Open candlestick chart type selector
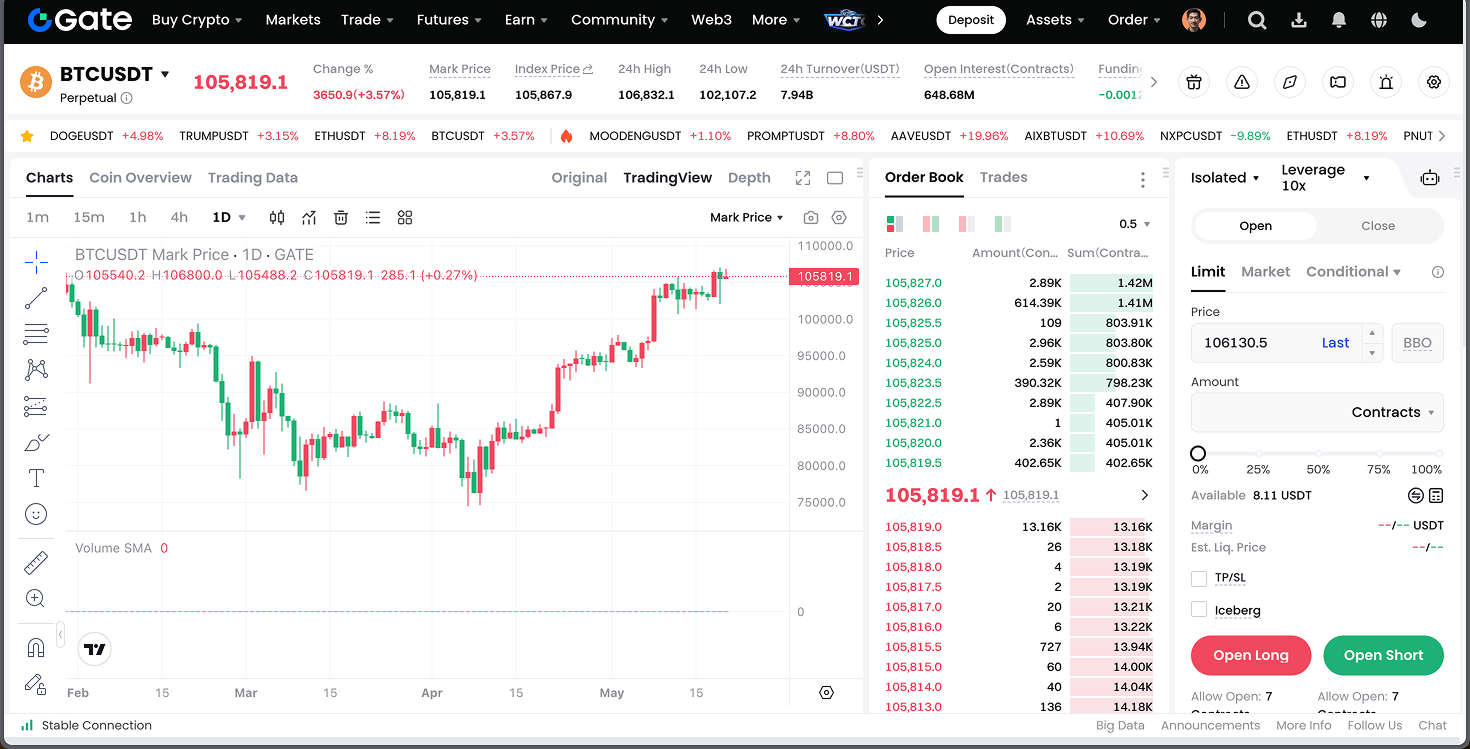 click(277, 218)
